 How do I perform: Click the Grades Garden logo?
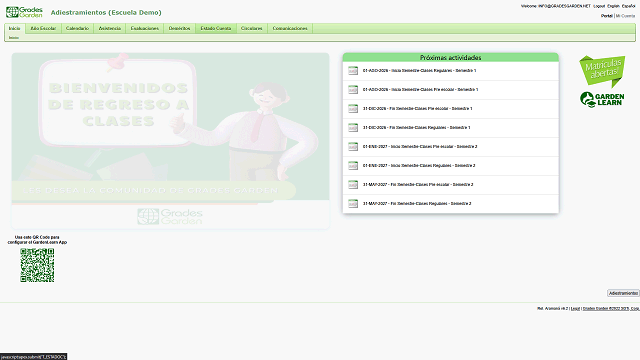[x=24, y=12]
